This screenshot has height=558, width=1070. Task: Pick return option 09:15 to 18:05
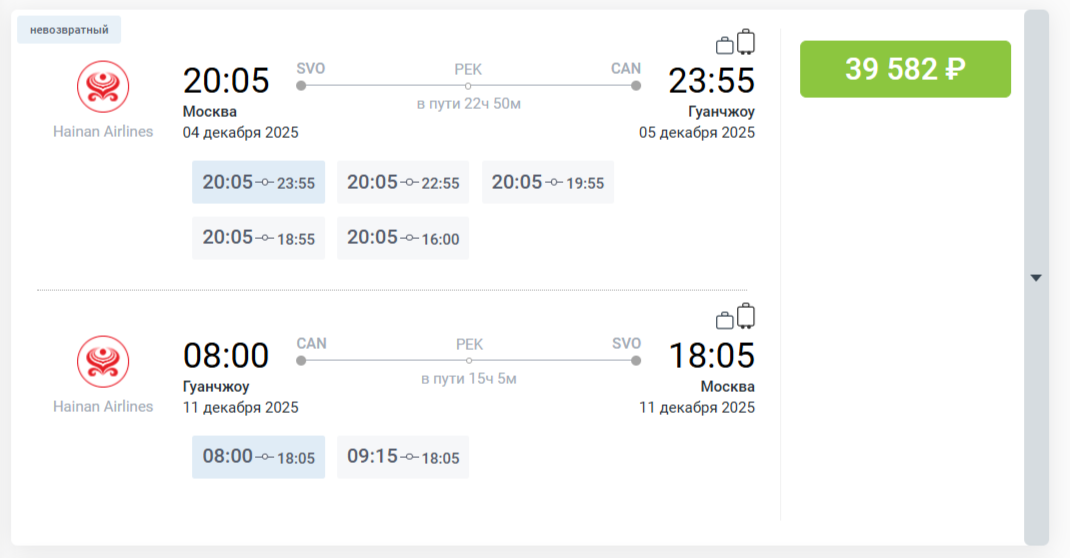click(403, 457)
